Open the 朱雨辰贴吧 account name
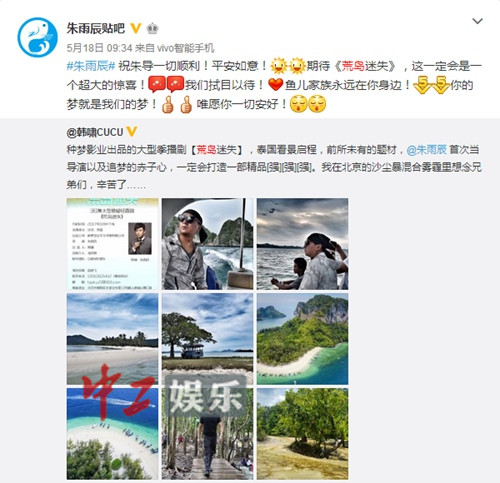500x483 pixels. click(95, 28)
